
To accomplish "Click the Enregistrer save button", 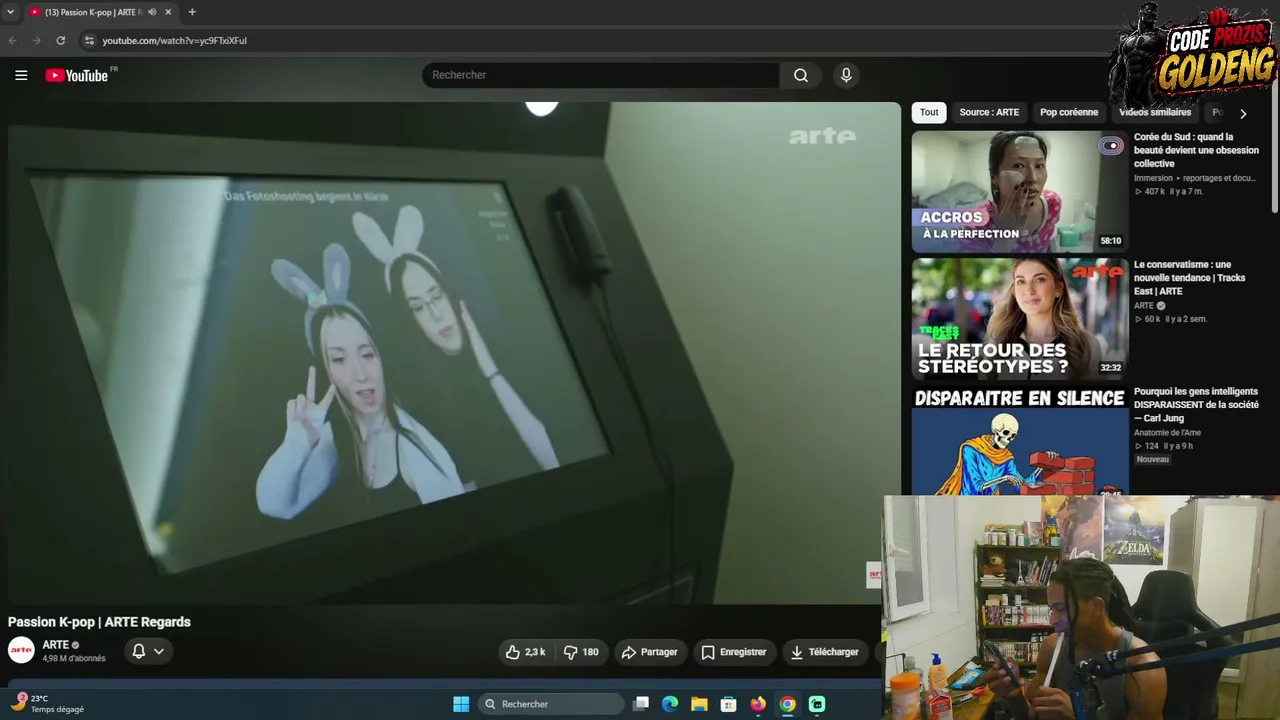I will (734, 652).
